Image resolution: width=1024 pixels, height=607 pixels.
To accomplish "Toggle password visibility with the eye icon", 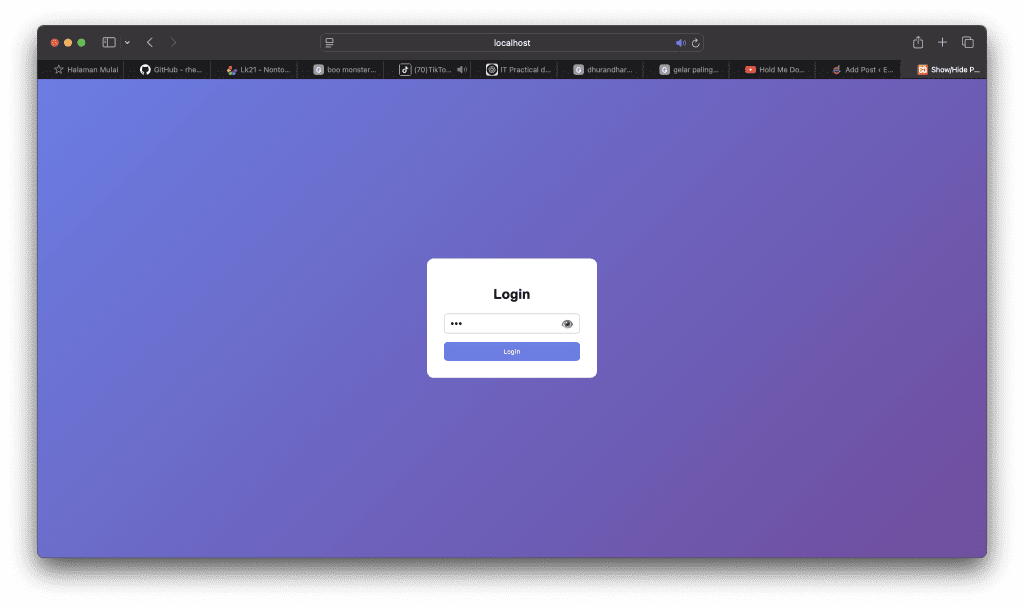I will tap(566, 323).
